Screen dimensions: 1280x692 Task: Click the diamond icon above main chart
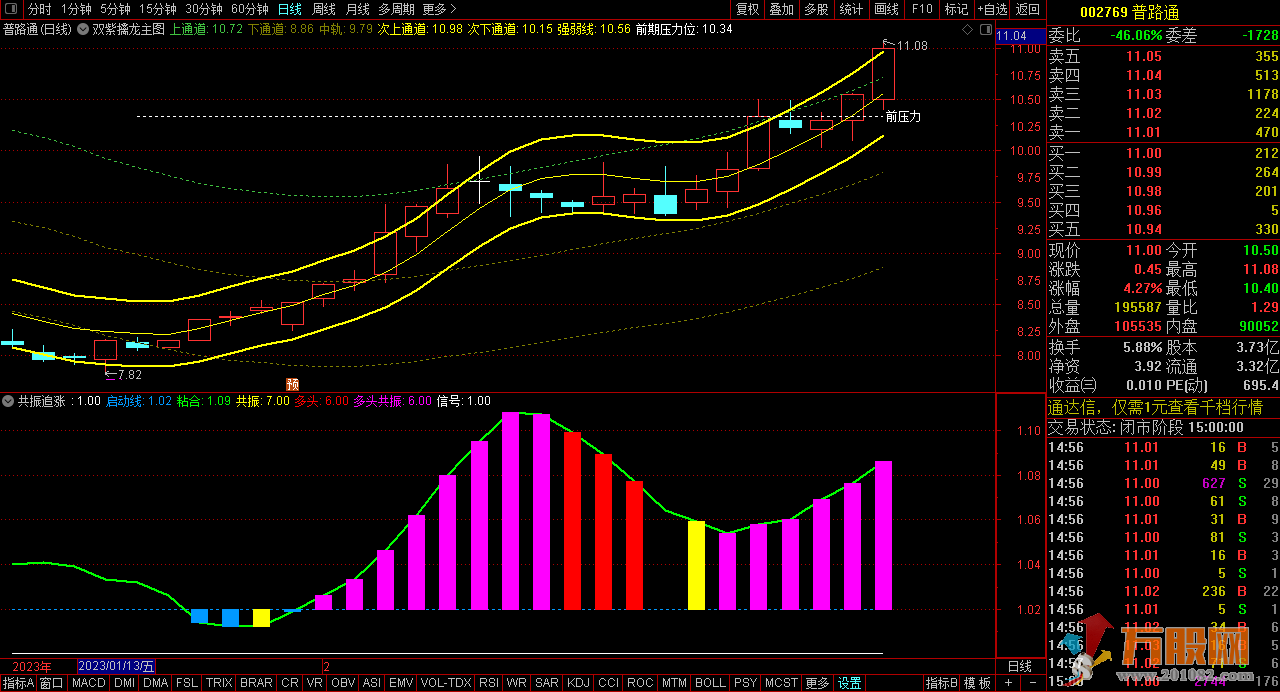967,30
